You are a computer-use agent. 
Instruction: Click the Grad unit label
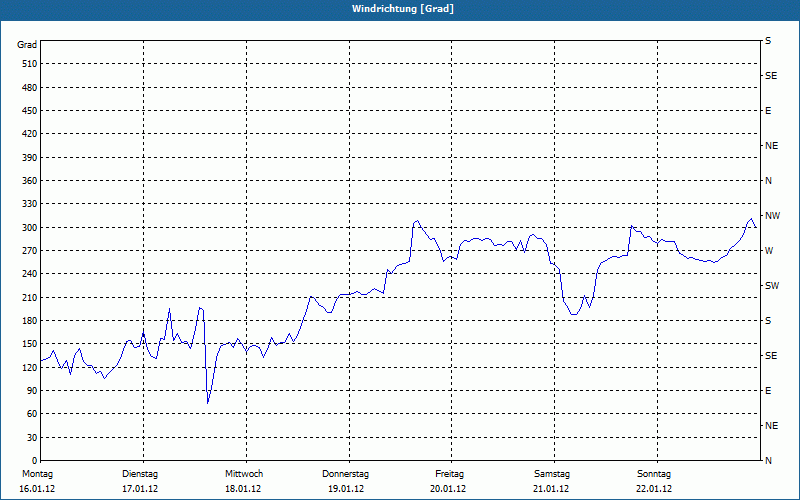[27, 45]
